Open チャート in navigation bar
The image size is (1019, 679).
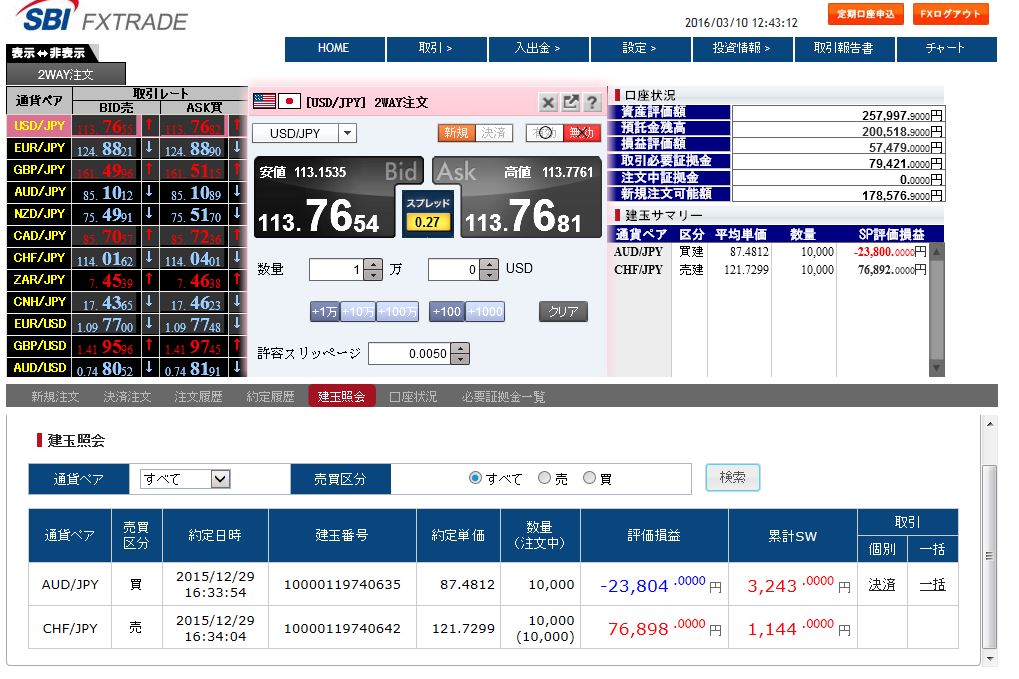click(x=946, y=49)
